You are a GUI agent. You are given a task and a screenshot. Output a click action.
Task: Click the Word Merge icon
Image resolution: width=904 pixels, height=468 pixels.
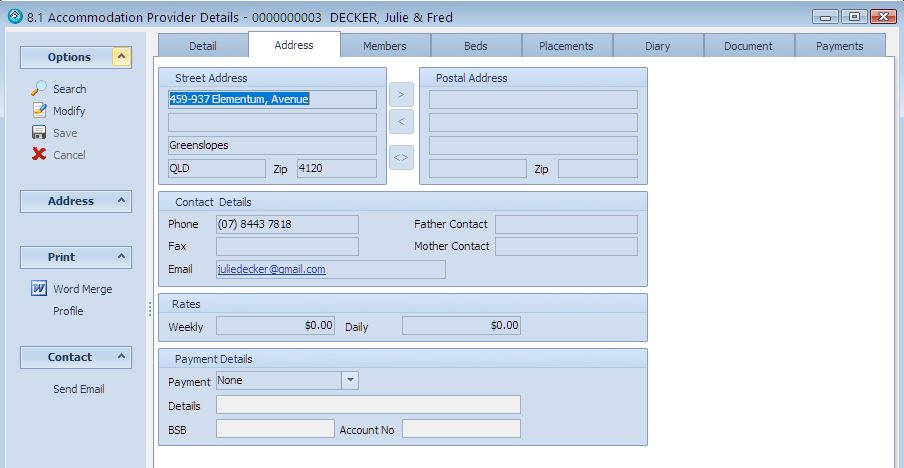(x=39, y=289)
